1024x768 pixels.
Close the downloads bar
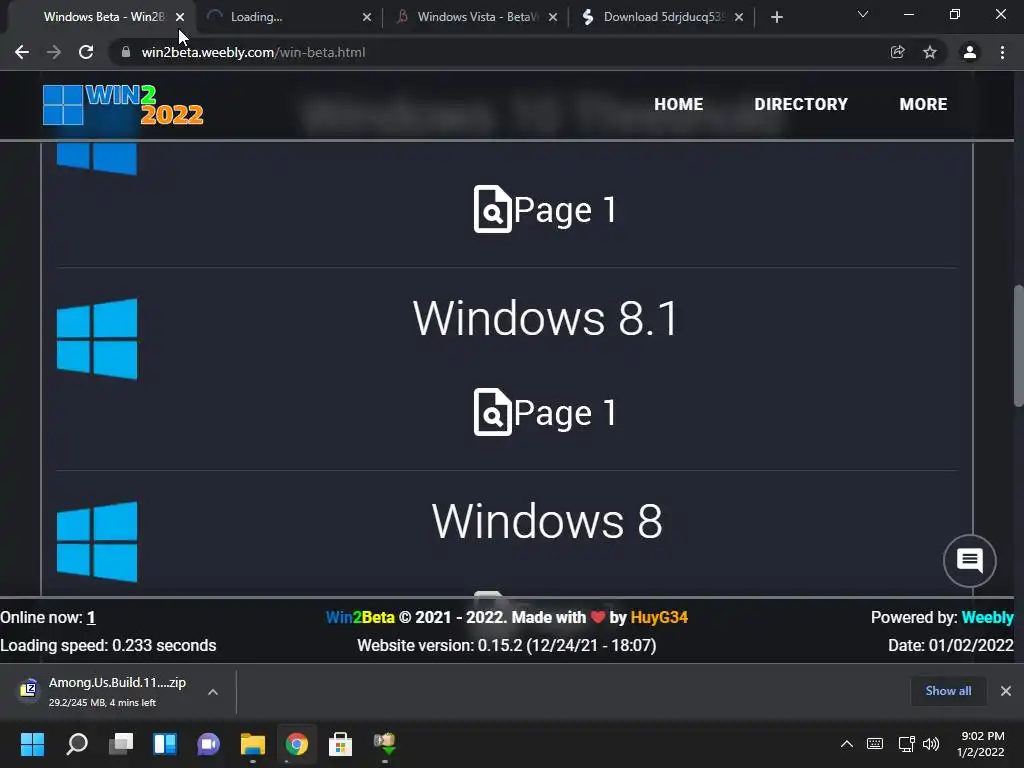click(1006, 691)
